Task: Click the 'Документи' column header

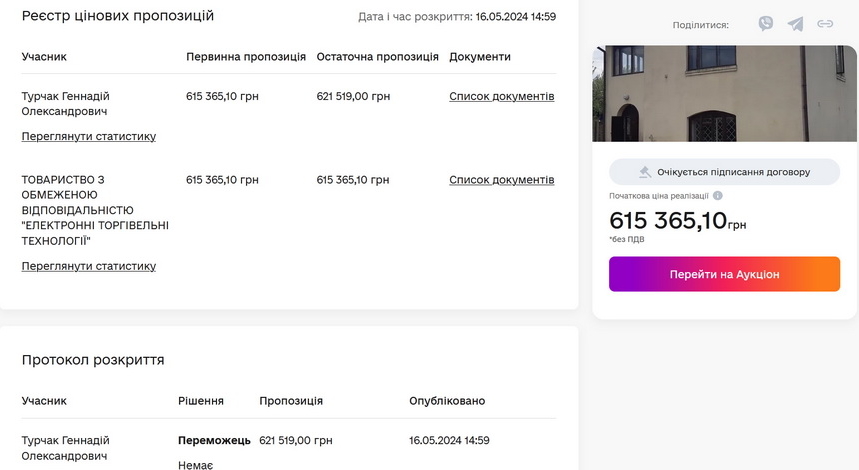Action: point(480,57)
